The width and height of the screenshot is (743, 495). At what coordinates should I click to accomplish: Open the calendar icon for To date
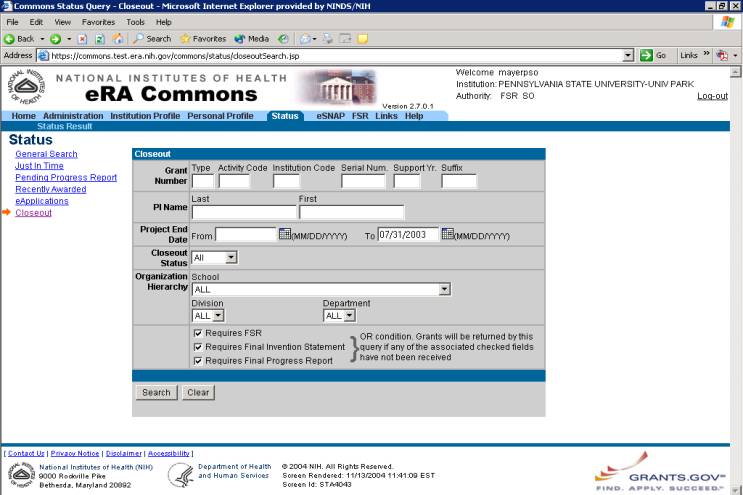coord(447,234)
